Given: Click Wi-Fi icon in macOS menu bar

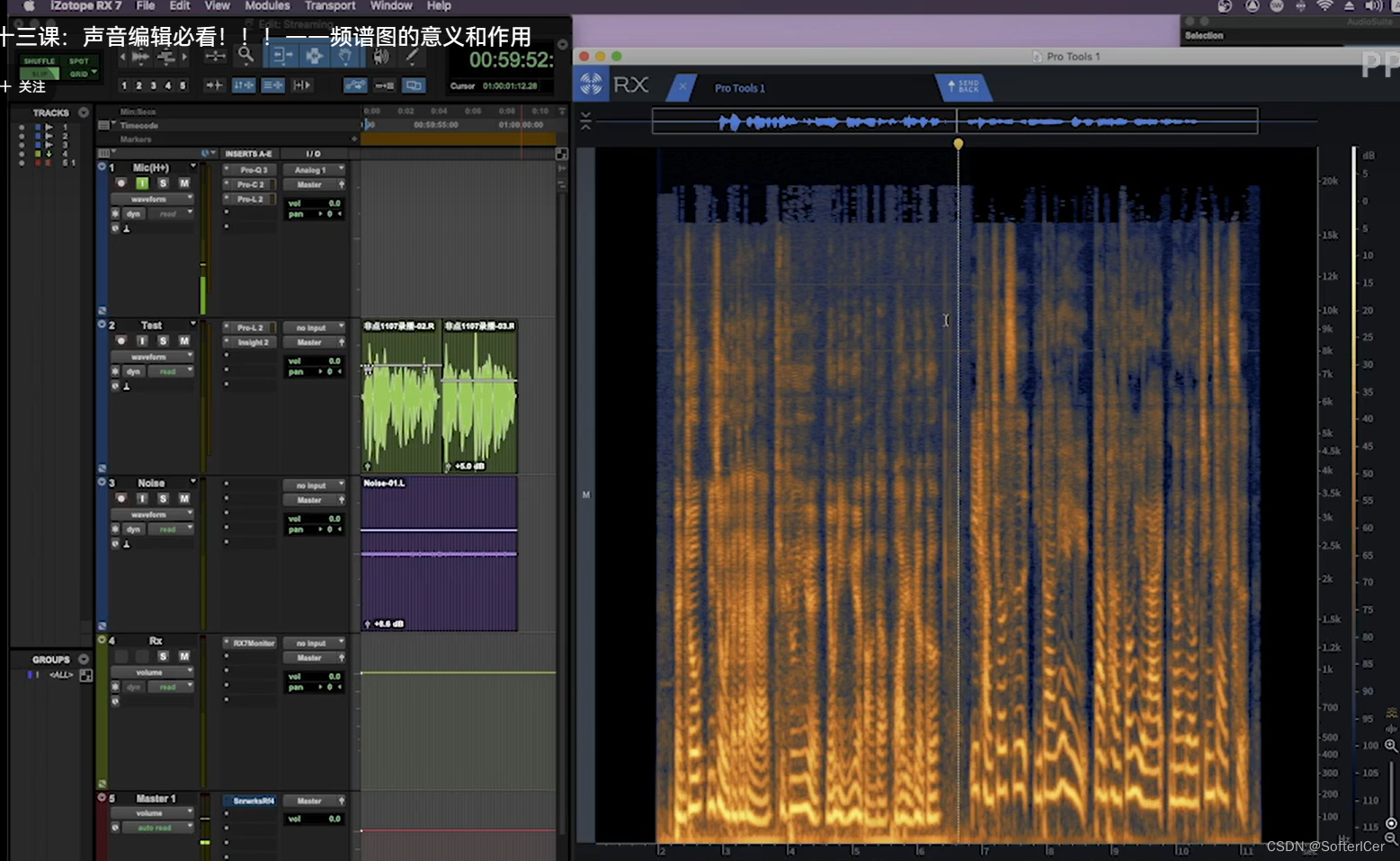Looking at the screenshot, I should 1324,6.
